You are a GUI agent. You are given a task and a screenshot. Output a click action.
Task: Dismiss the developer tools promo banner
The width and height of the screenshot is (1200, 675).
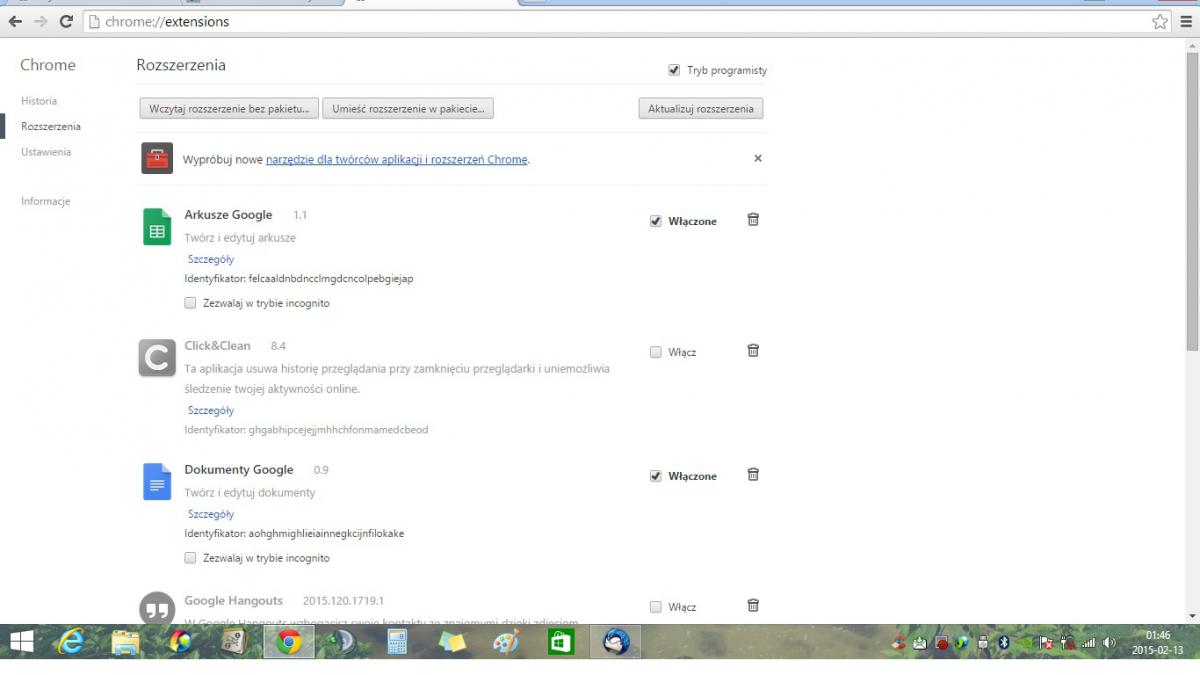pos(758,158)
